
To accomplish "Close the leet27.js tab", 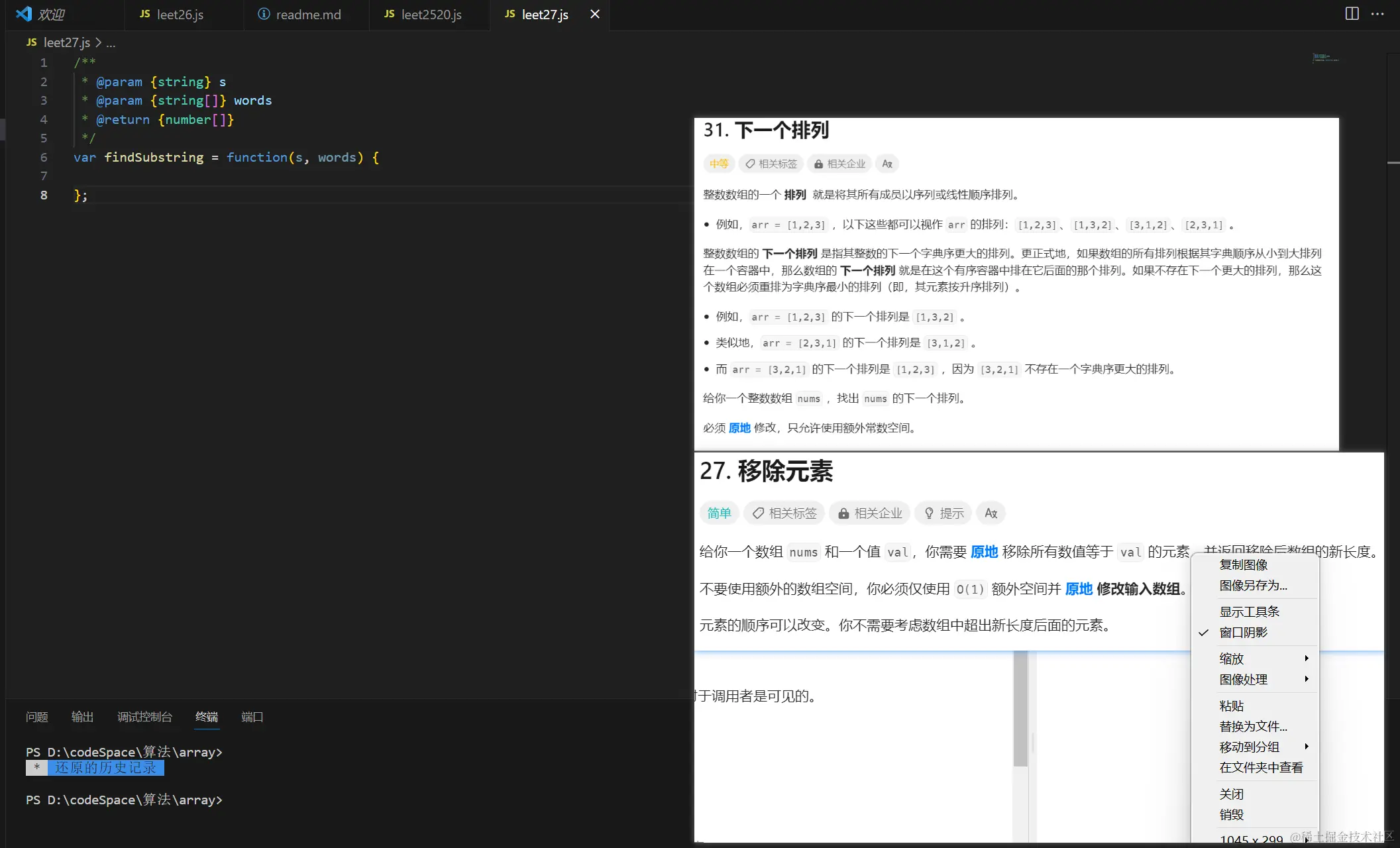I will (595, 14).
